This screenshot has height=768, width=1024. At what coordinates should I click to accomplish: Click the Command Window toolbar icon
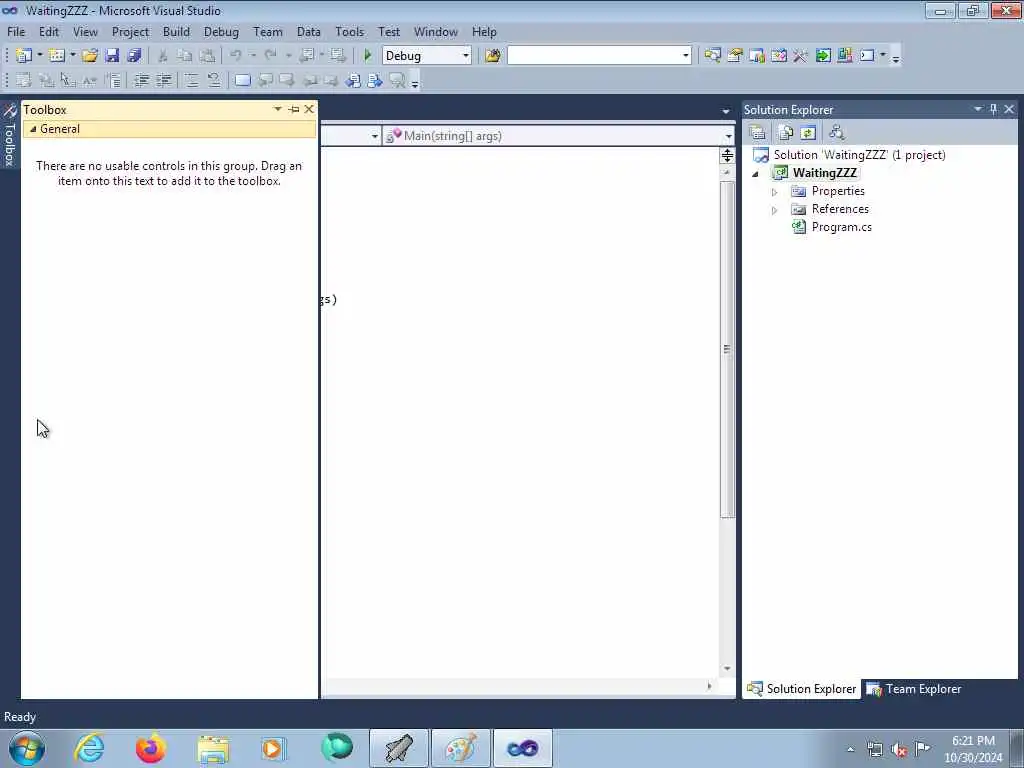(867, 56)
